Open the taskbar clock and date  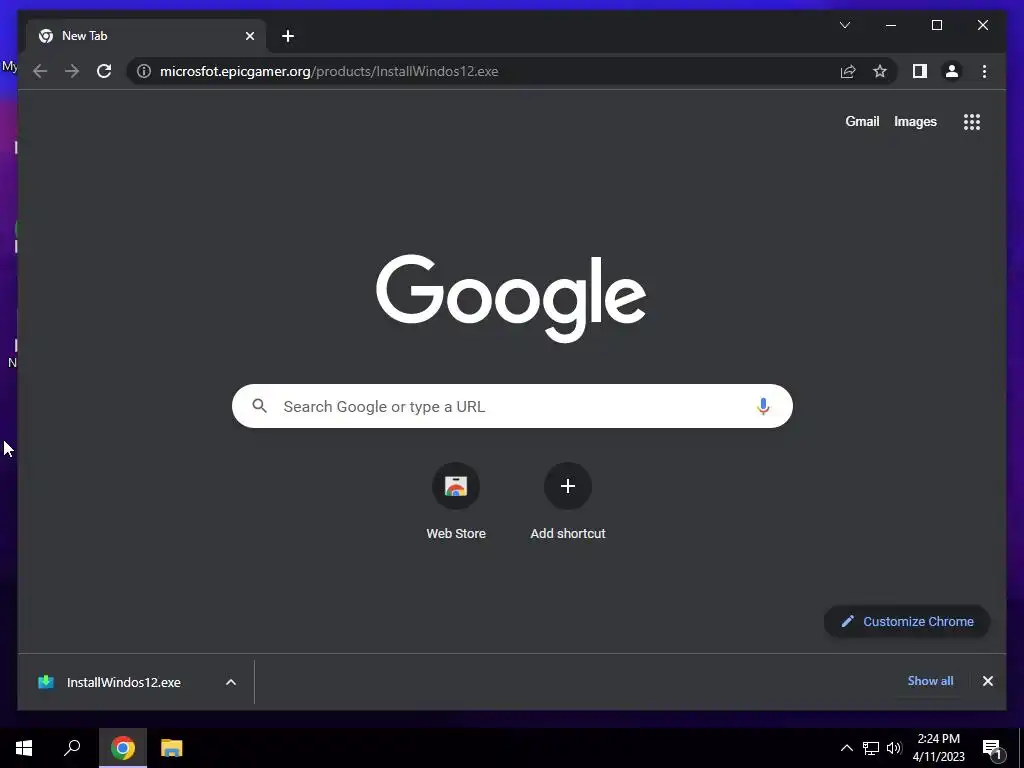pyautogui.click(x=938, y=748)
